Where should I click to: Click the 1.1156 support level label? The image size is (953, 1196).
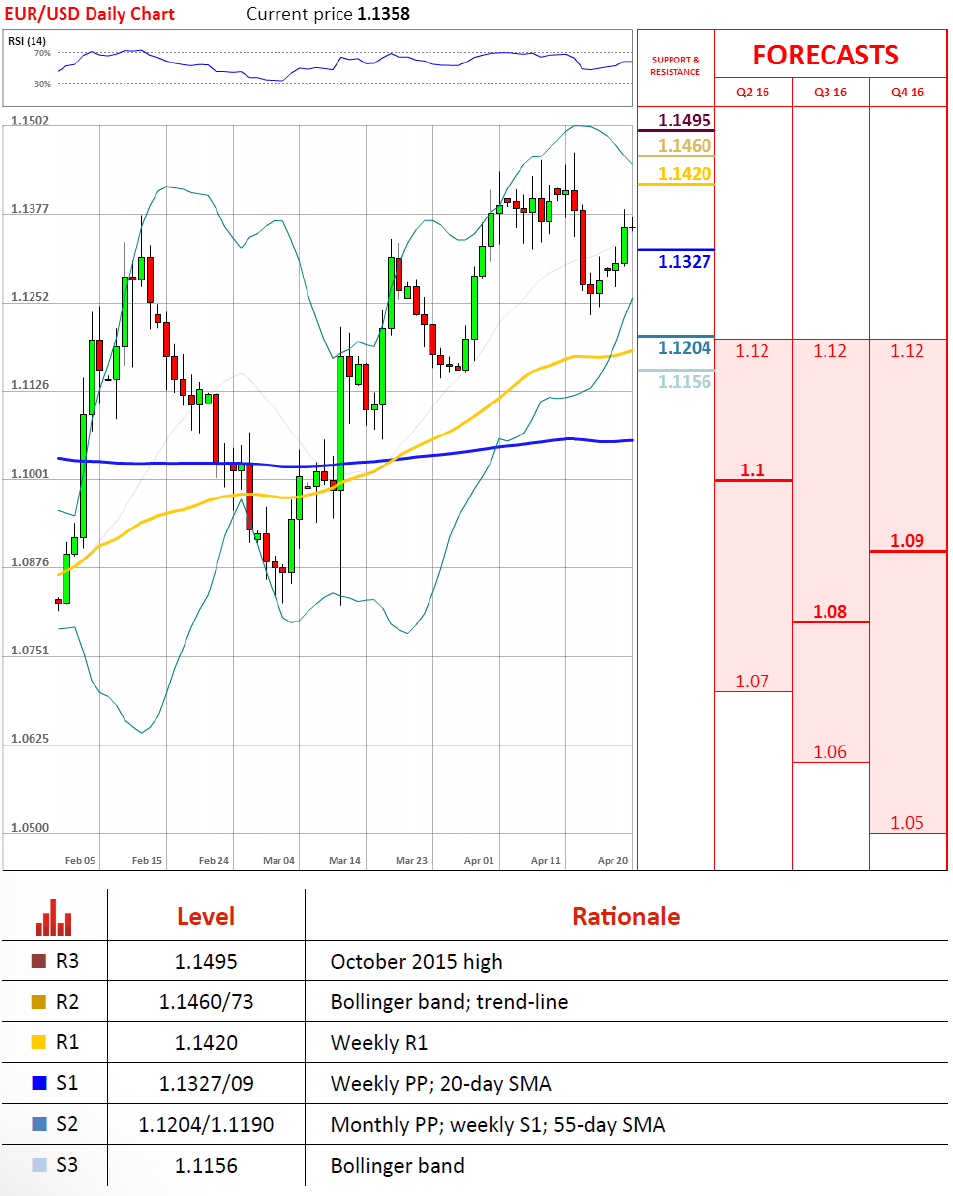[x=684, y=381]
